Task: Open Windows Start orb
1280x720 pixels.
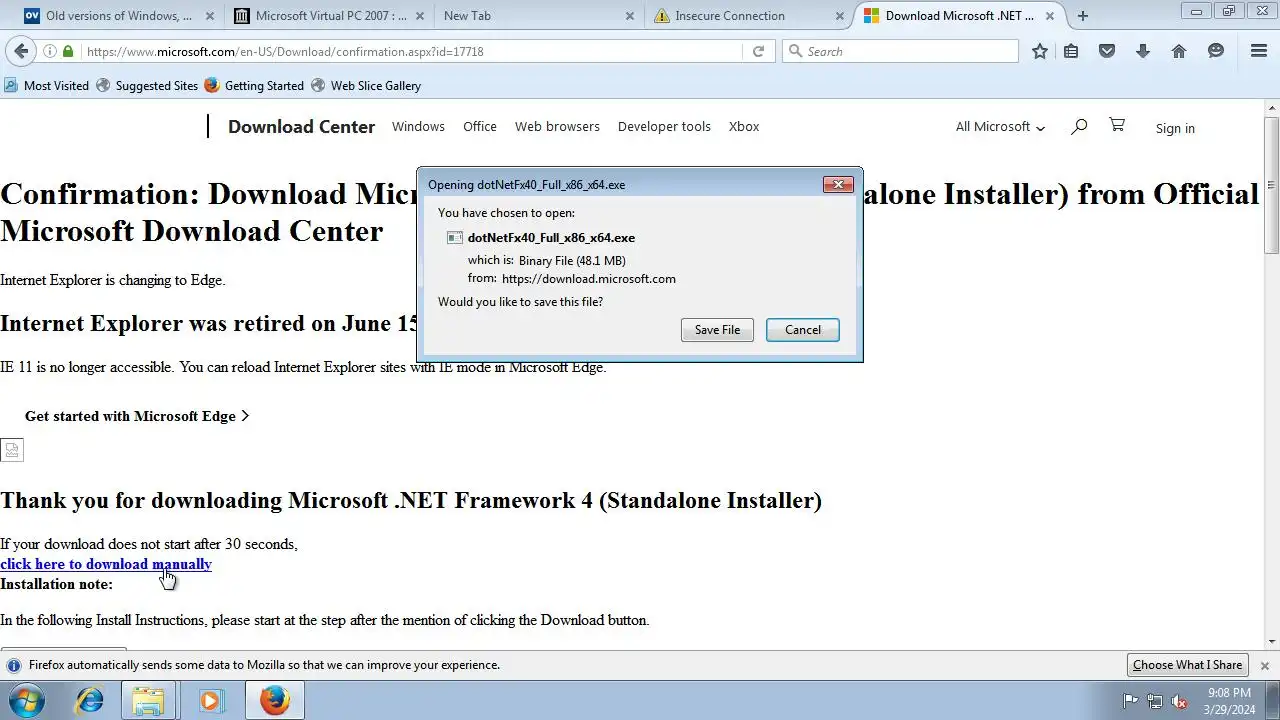Action: pyautogui.click(x=27, y=701)
